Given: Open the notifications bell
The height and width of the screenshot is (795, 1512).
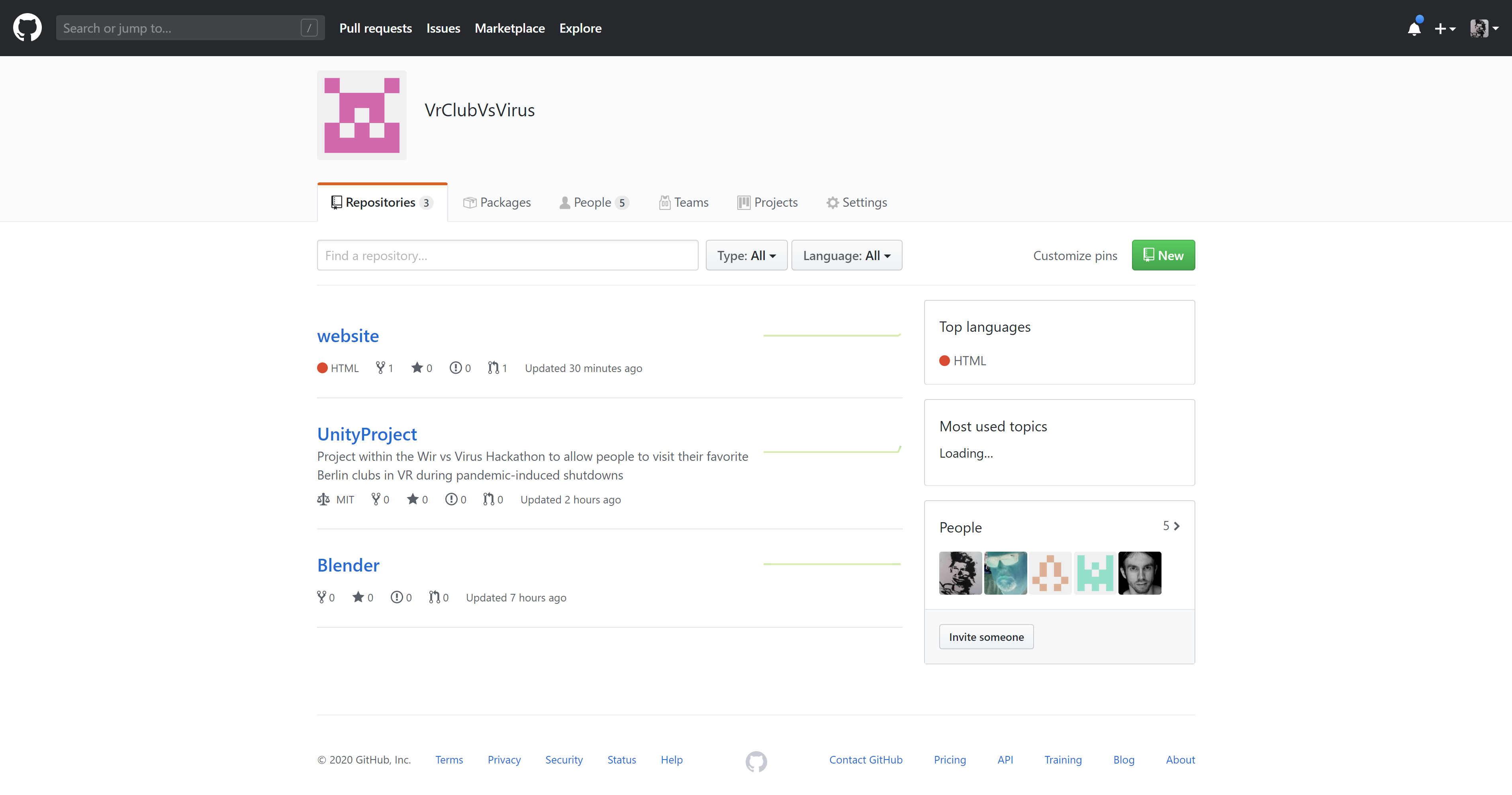Looking at the screenshot, I should coord(1414,28).
